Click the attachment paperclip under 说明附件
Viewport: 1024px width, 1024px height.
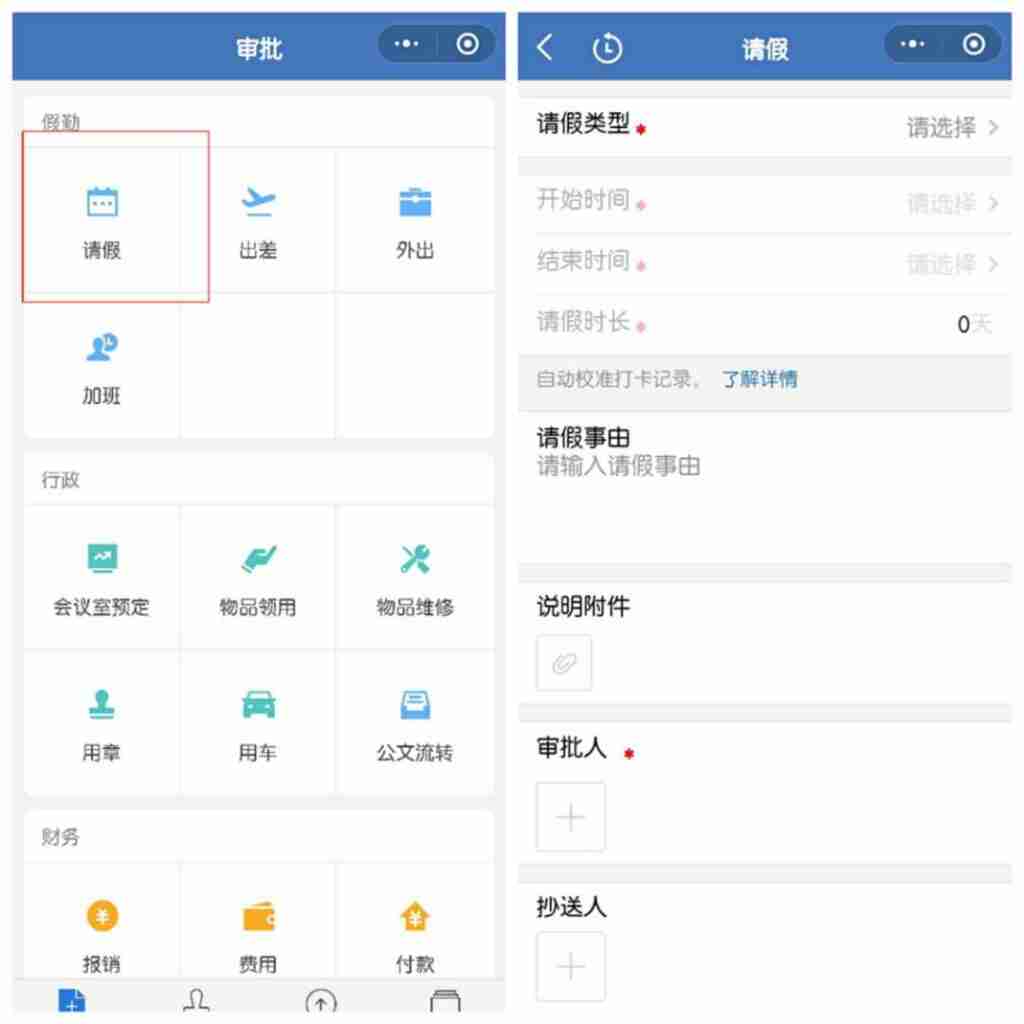pyautogui.click(x=565, y=662)
